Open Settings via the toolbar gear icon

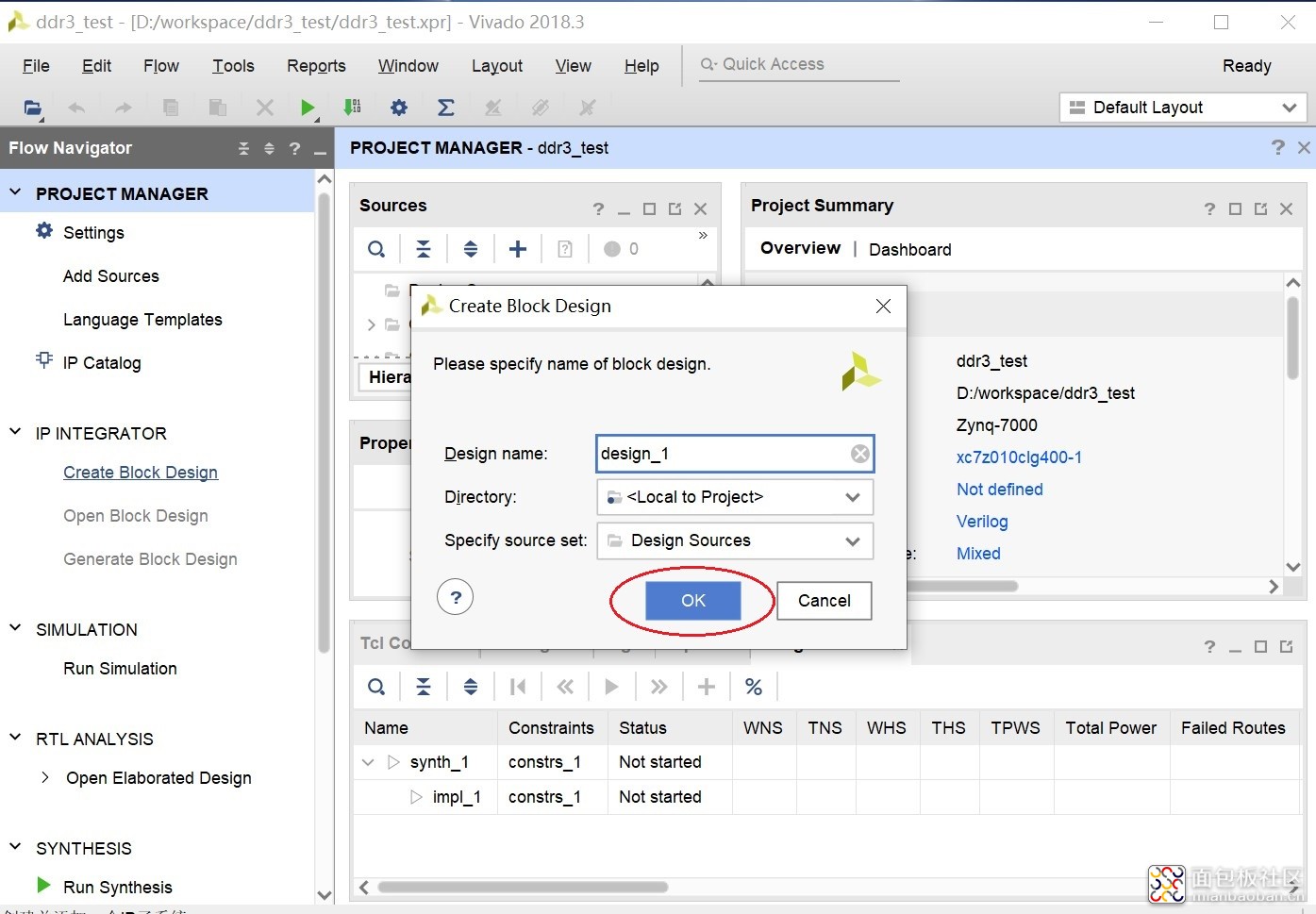click(399, 108)
